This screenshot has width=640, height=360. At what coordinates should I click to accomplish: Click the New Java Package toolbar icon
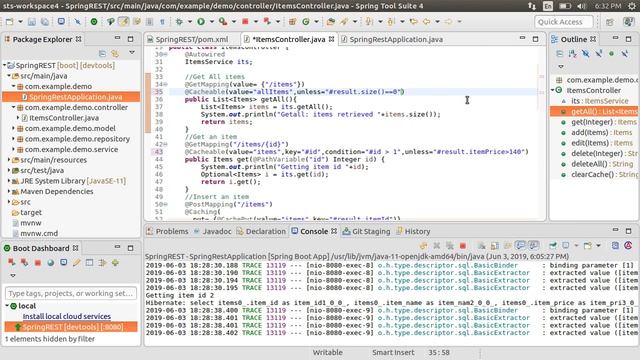(292, 22)
